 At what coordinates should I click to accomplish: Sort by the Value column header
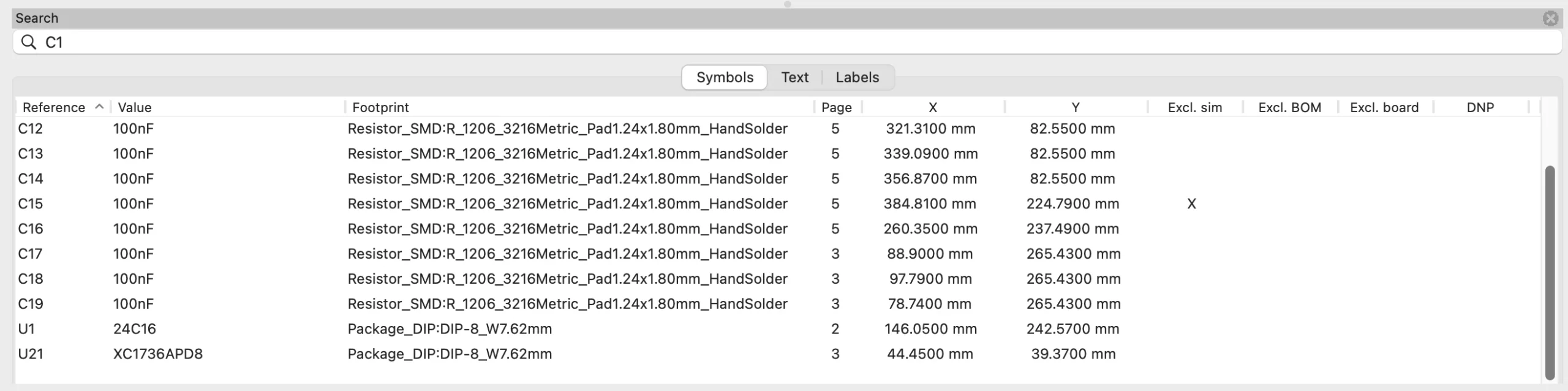(x=135, y=107)
